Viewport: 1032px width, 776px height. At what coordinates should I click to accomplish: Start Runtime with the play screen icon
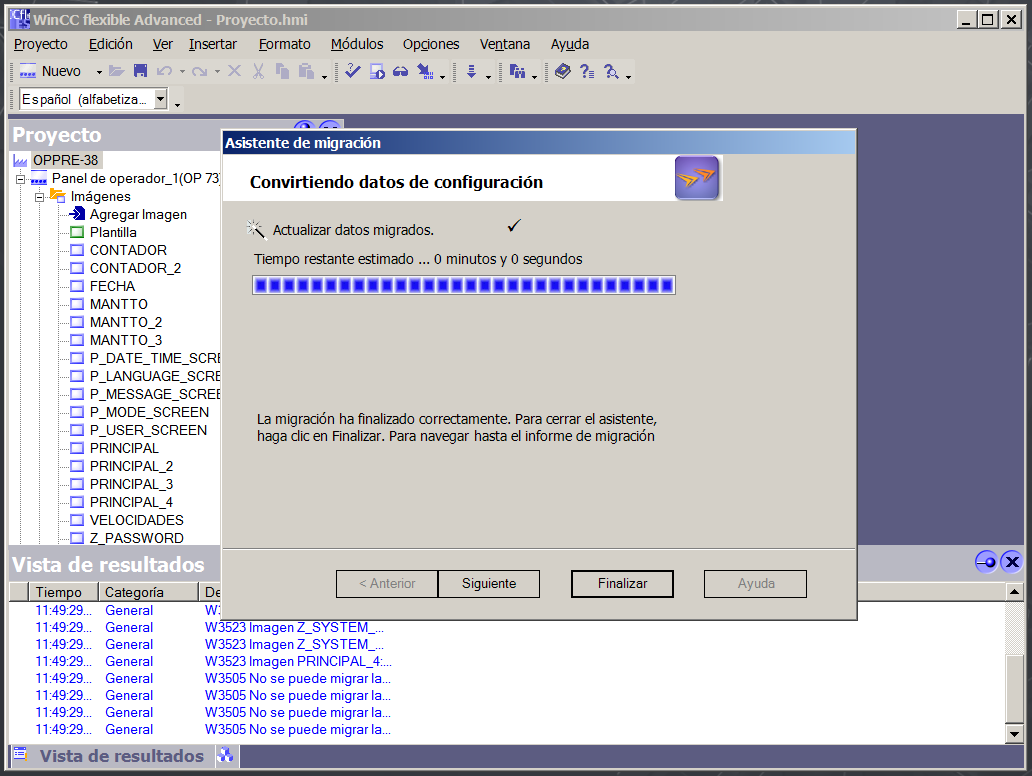(377, 71)
